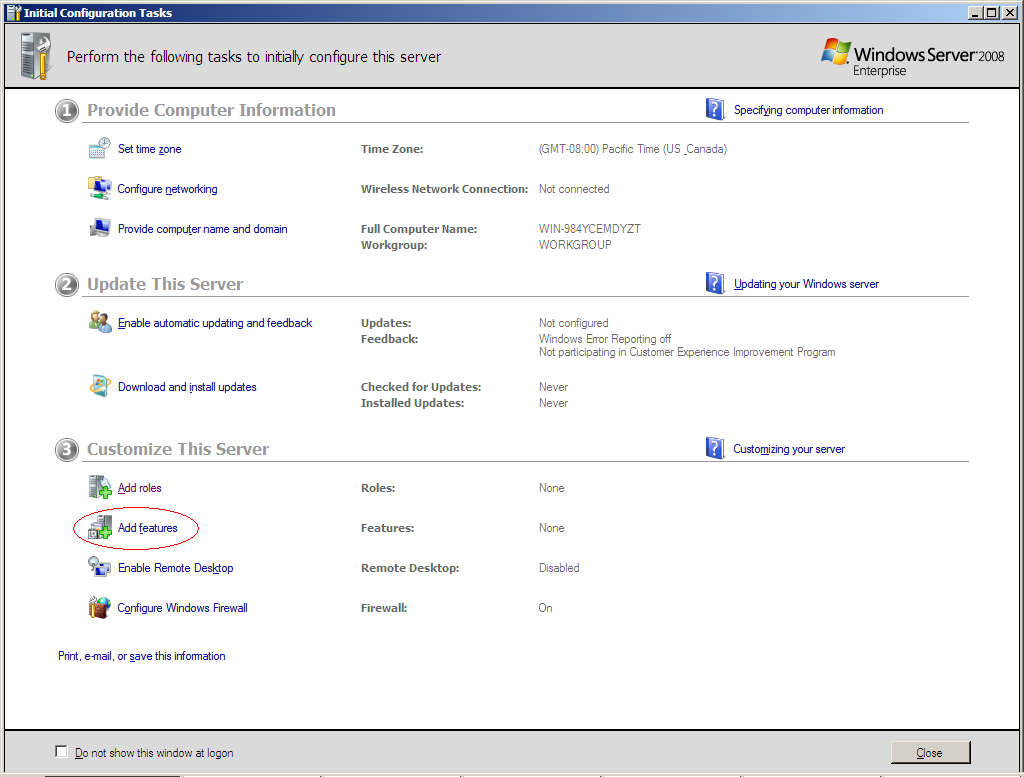Open Specifying computer information help link
This screenshot has height=777, width=1024.
808,110
